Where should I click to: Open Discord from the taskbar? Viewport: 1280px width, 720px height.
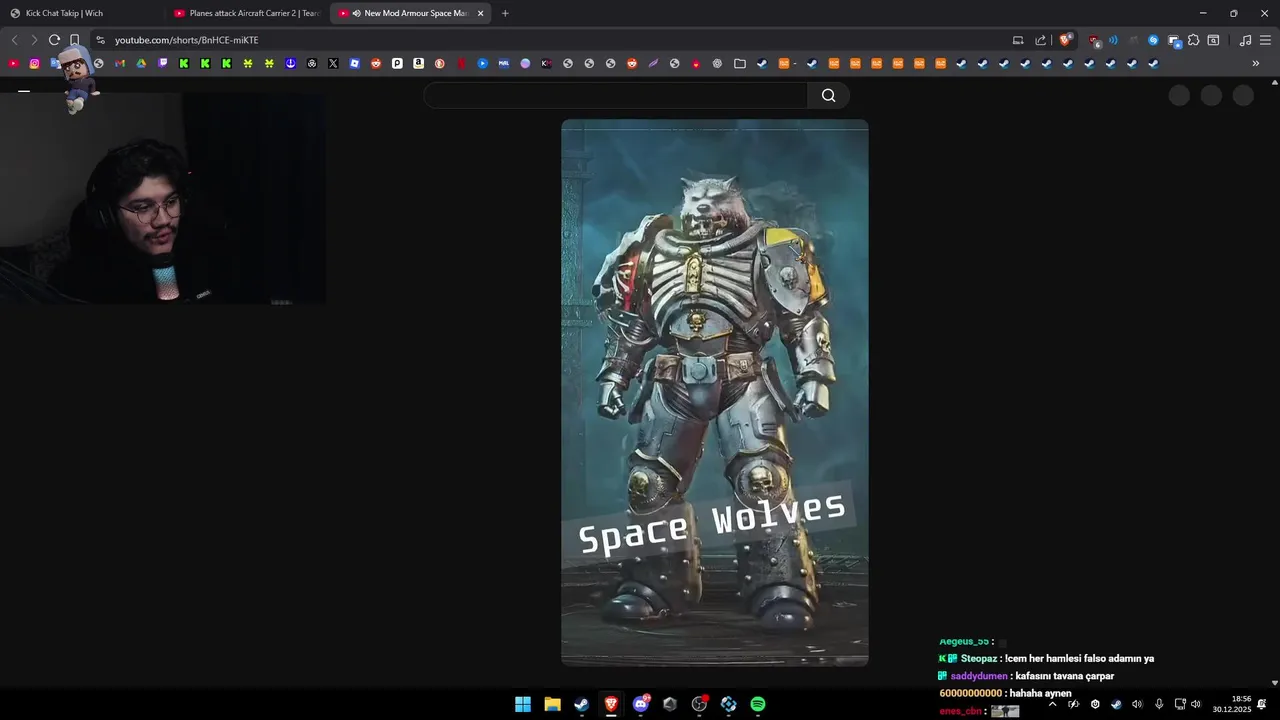click(x=641, y=704)
